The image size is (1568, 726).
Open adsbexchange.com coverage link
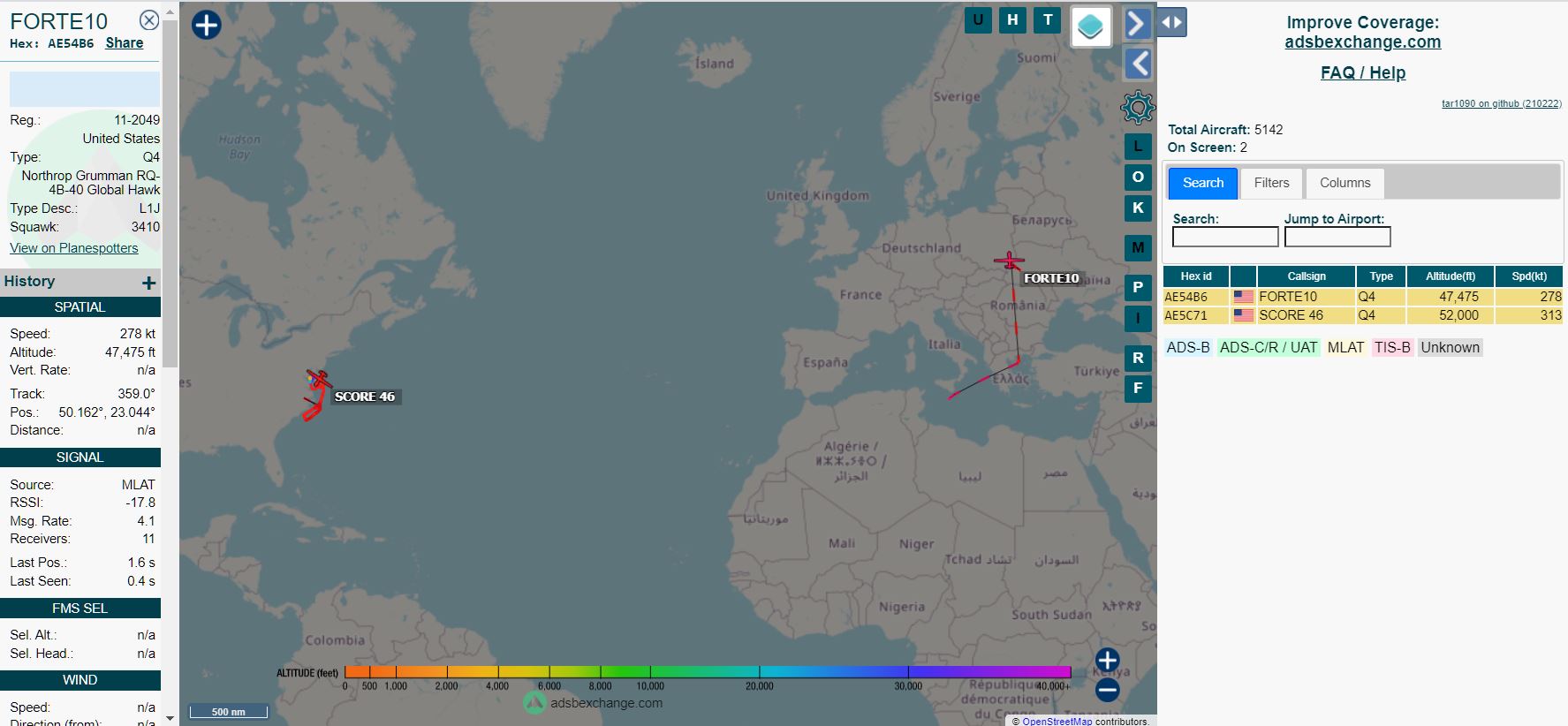pyautogui.click(x=1363, y=42)
